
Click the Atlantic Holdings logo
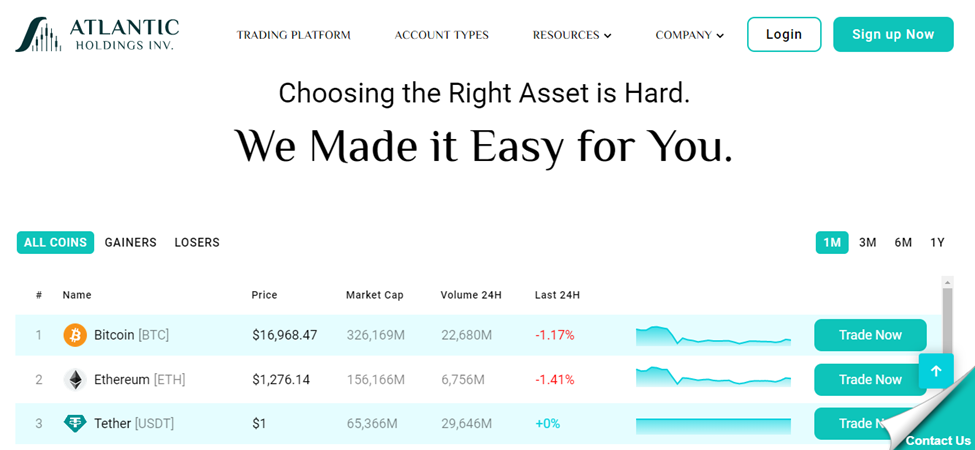(x=97, y=35)
